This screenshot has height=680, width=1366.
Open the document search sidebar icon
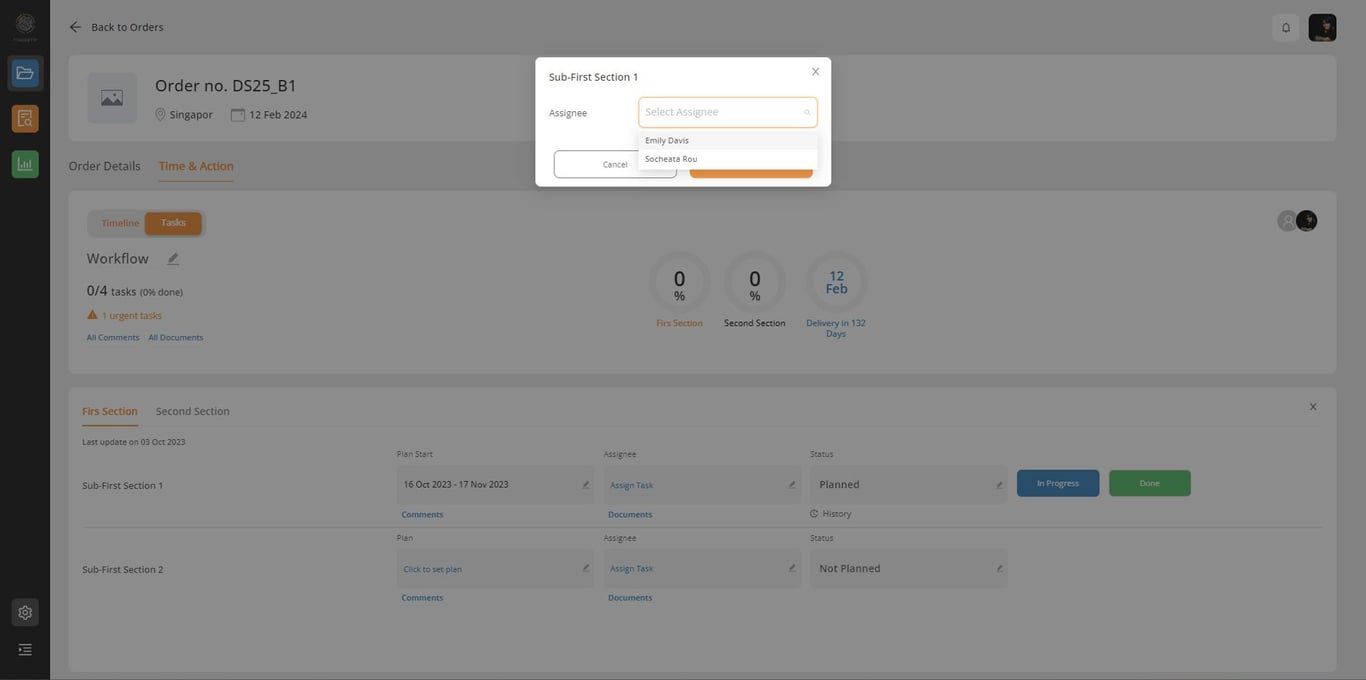point(25,119)
